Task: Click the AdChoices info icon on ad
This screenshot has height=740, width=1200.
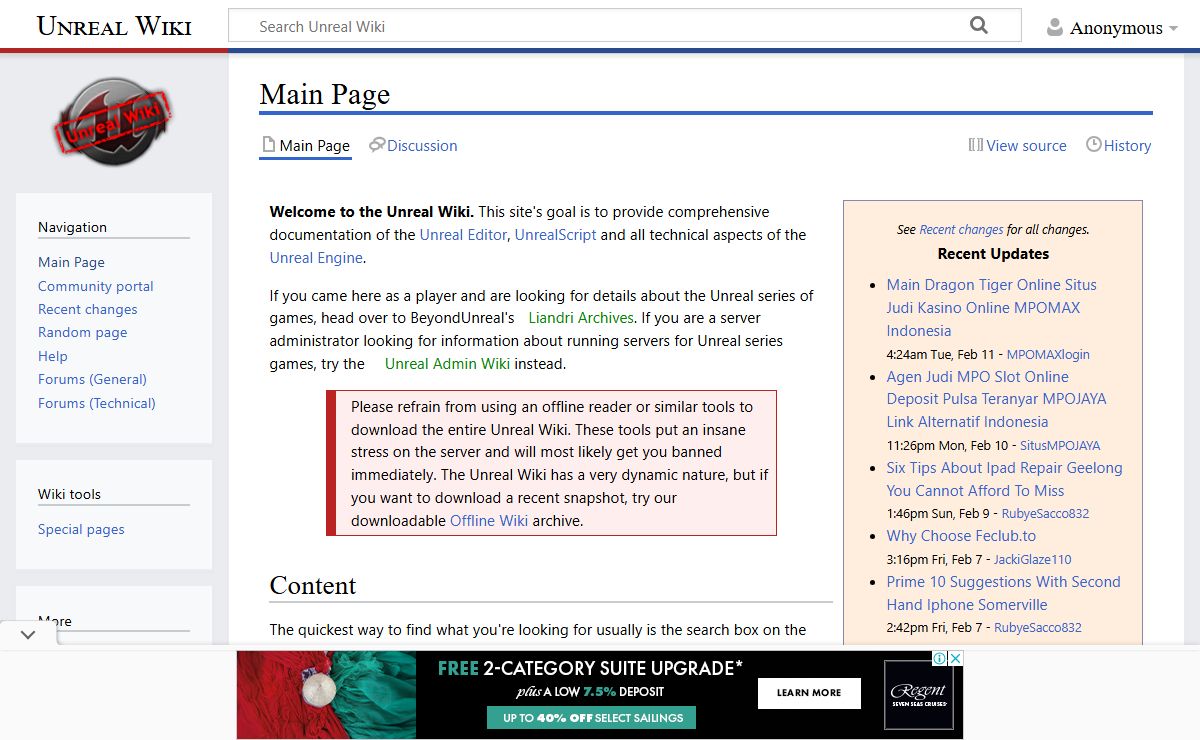Action: click(x=939, y=658)
